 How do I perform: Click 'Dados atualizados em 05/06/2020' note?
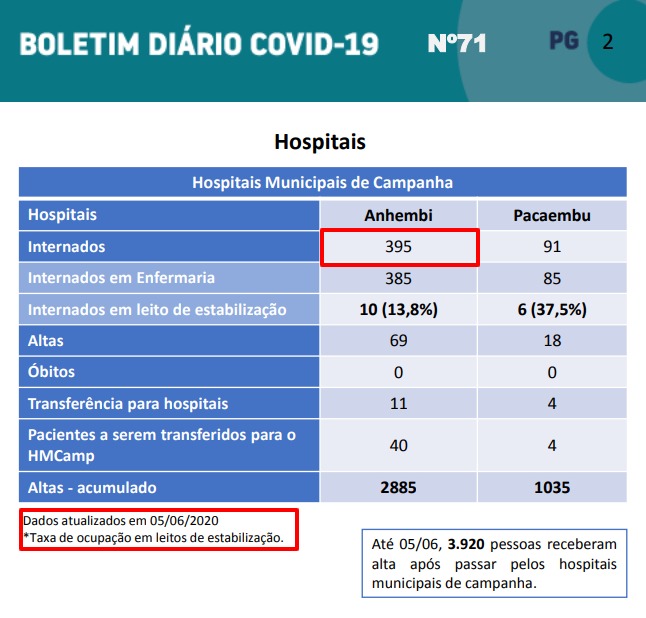pyautogui.click(x=121, y=521)
